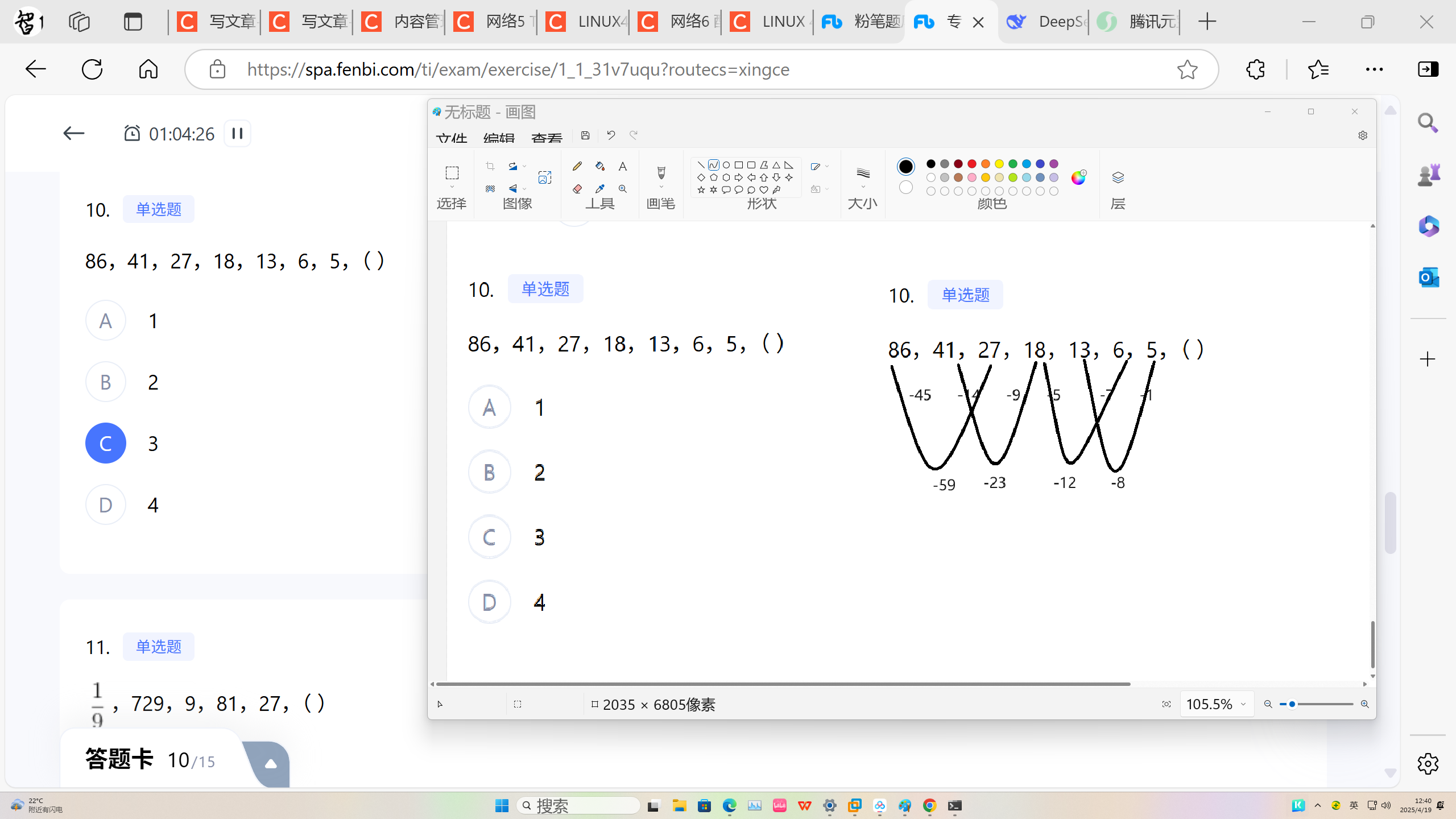The image size is (1456, 819).
Task: Open the Layers panel icon
Action: point(1118,177)
